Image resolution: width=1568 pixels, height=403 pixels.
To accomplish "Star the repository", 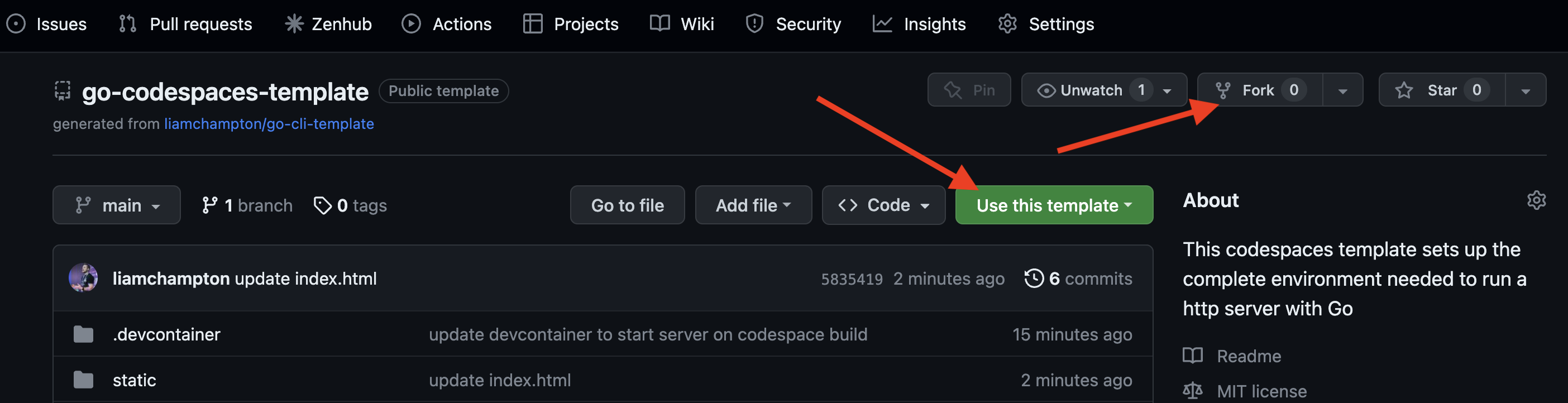I will pyautogui.click(x=1442, y=90).
